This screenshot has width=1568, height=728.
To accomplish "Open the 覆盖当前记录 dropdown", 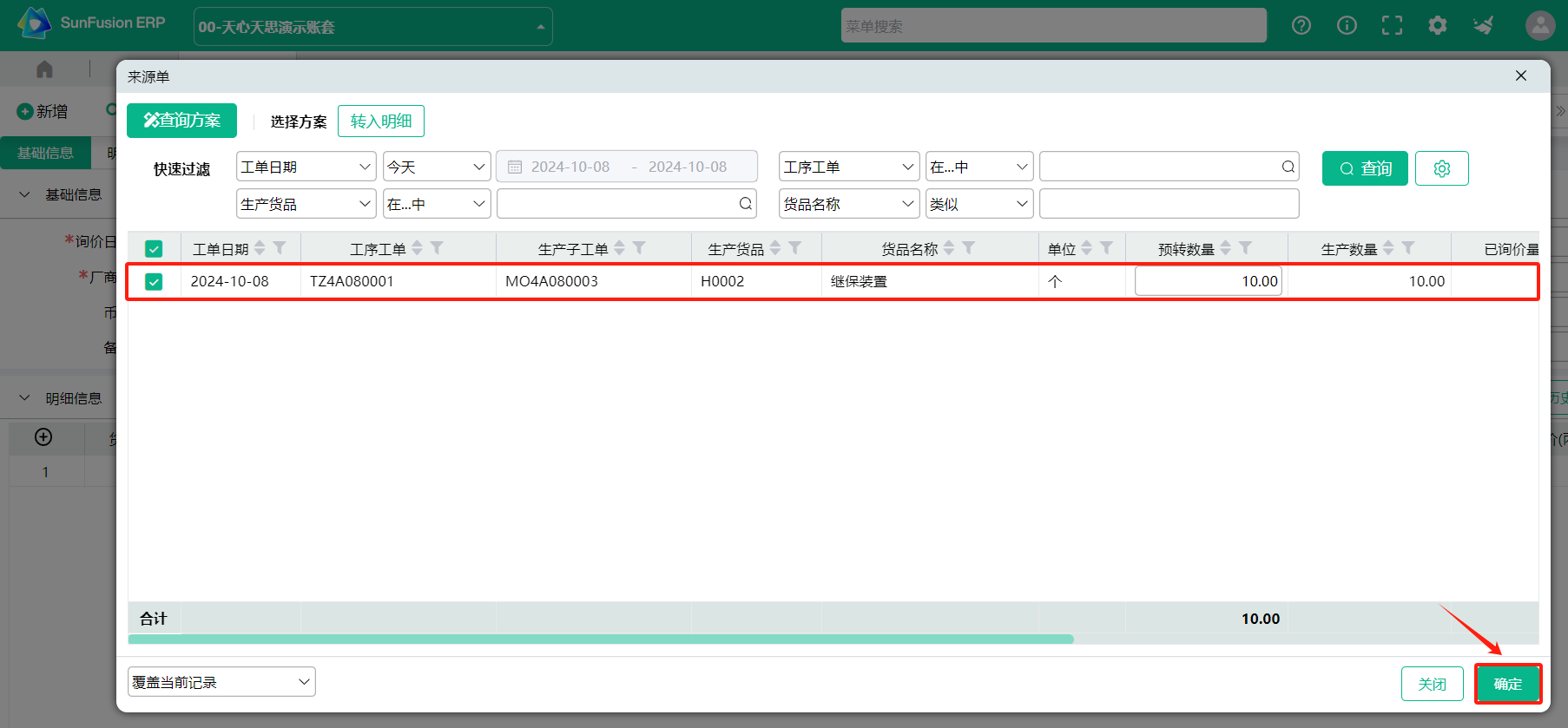I will [221, 682].
